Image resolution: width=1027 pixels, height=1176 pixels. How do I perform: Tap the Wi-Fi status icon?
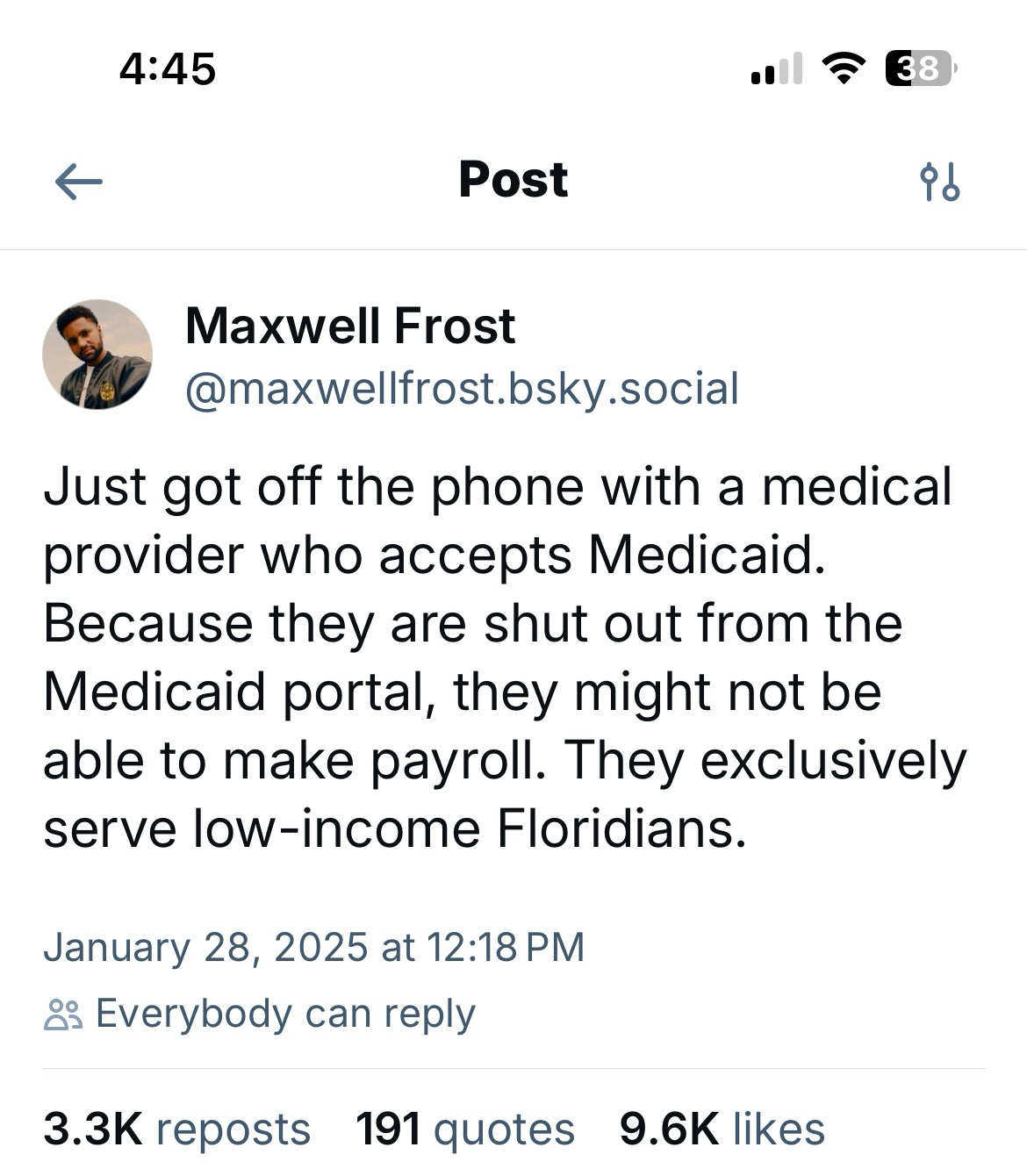click(x=844, y=68)
